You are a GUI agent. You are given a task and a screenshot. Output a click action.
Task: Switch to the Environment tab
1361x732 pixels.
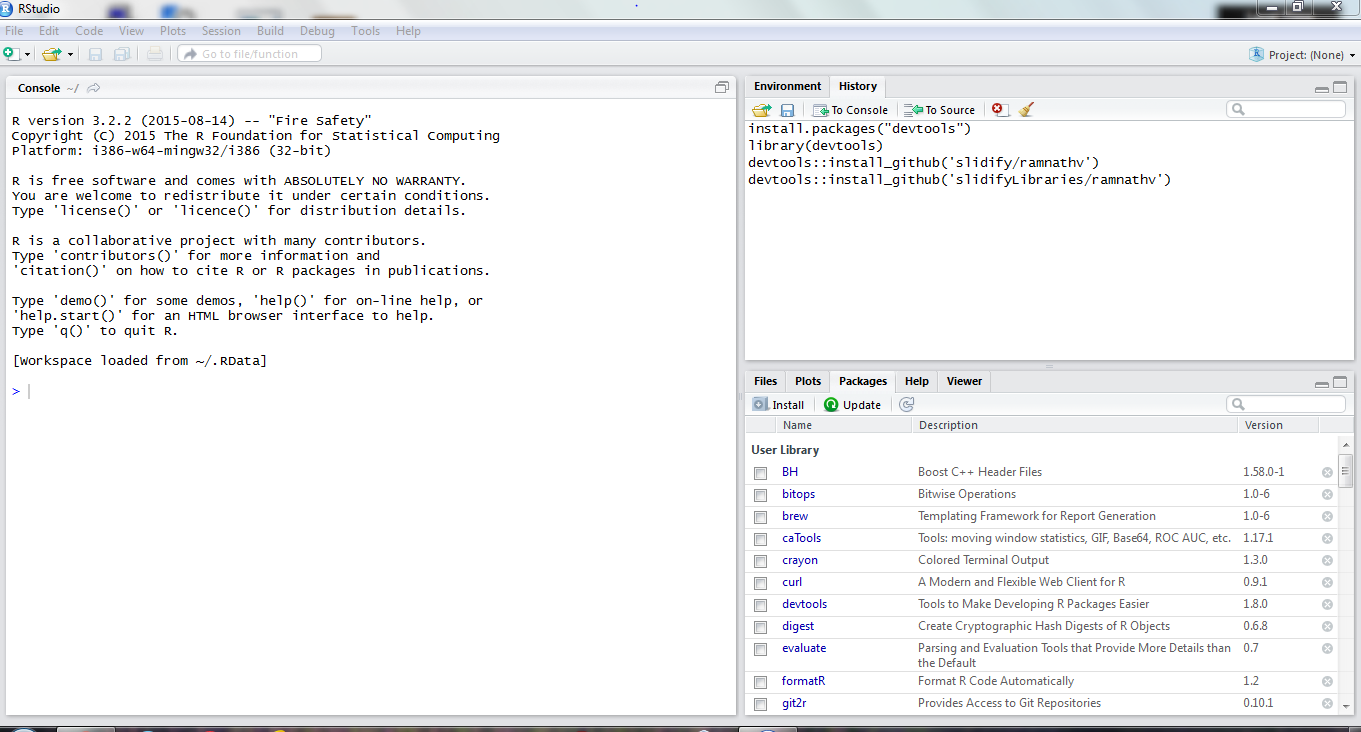(787, 87)
